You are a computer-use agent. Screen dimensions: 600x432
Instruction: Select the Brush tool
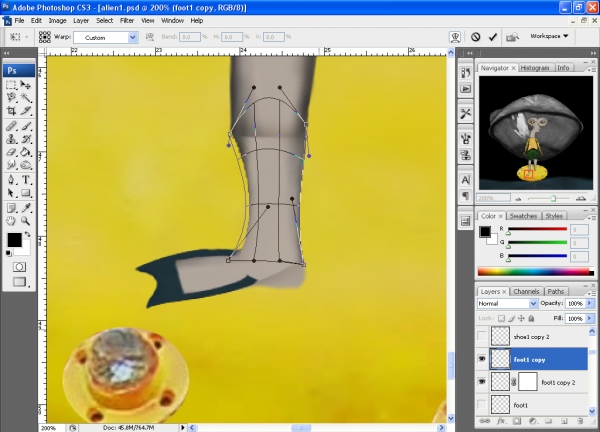coord(26,126)
